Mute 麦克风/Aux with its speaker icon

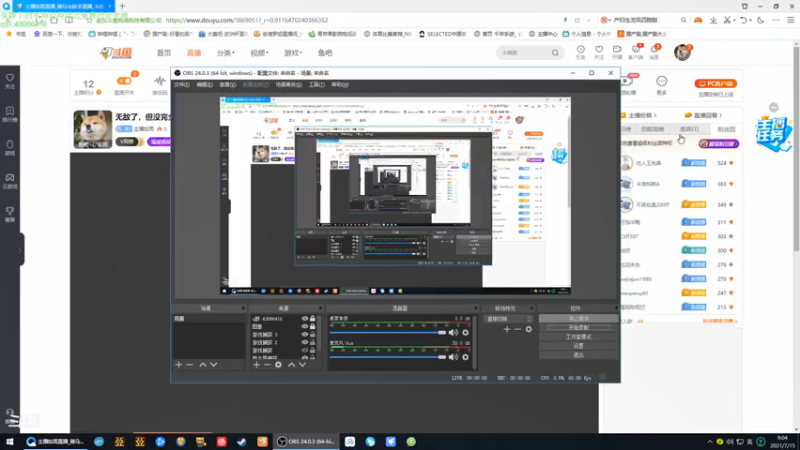(x=453, y=357)
